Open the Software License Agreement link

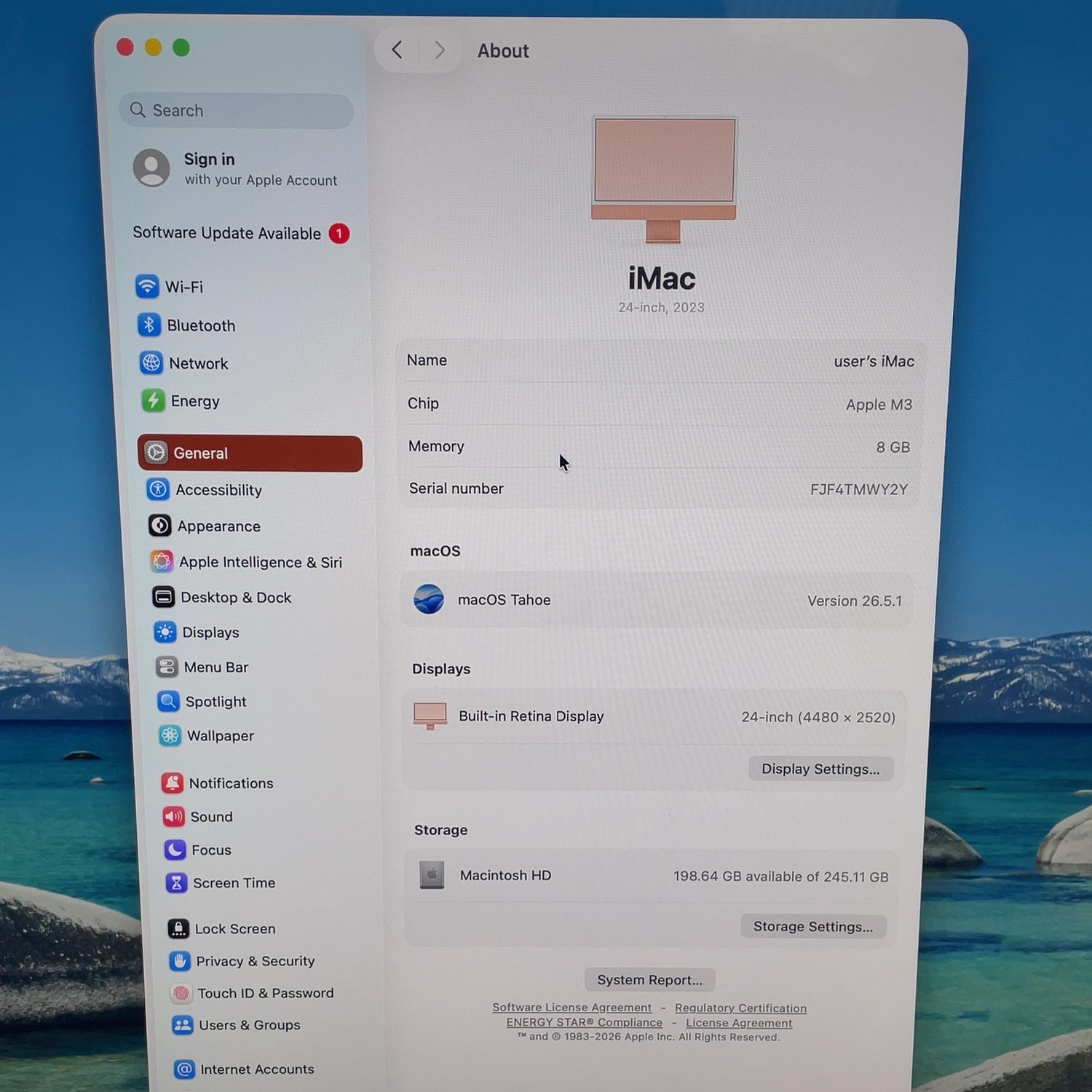[x=571, y=1008]
